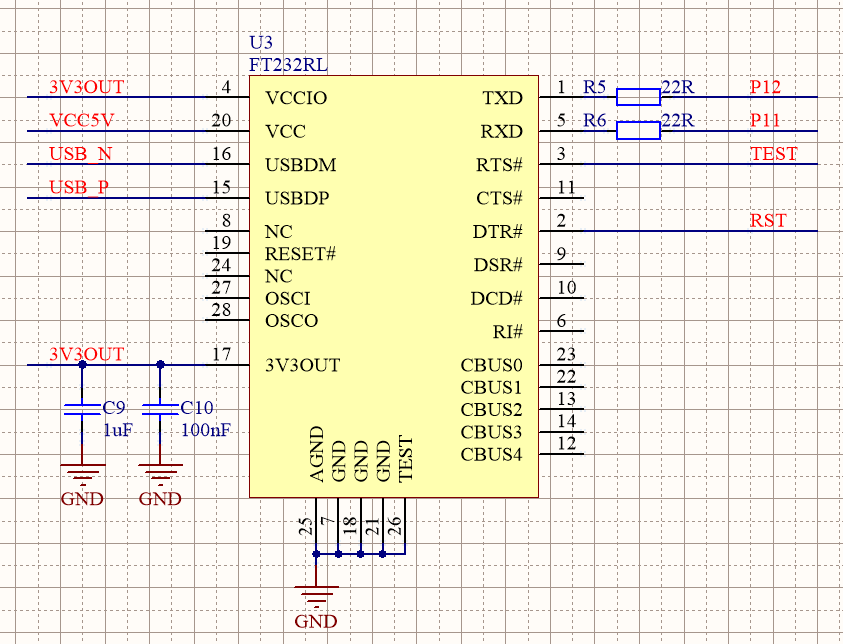Select the wire junction dot above C10
843x644 pixels.
[x=160, y=365]
